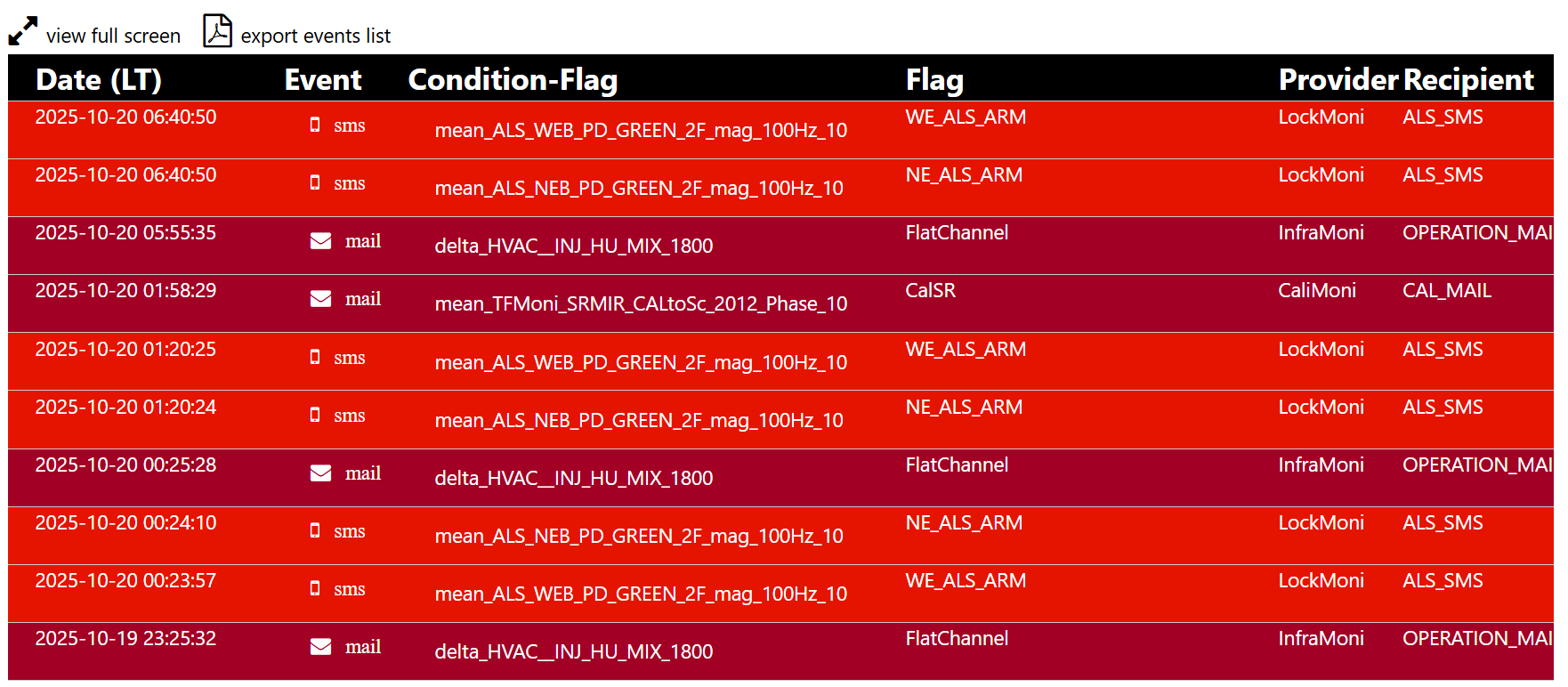
Task: Click the PDF export icon
Action: point(217,31)
